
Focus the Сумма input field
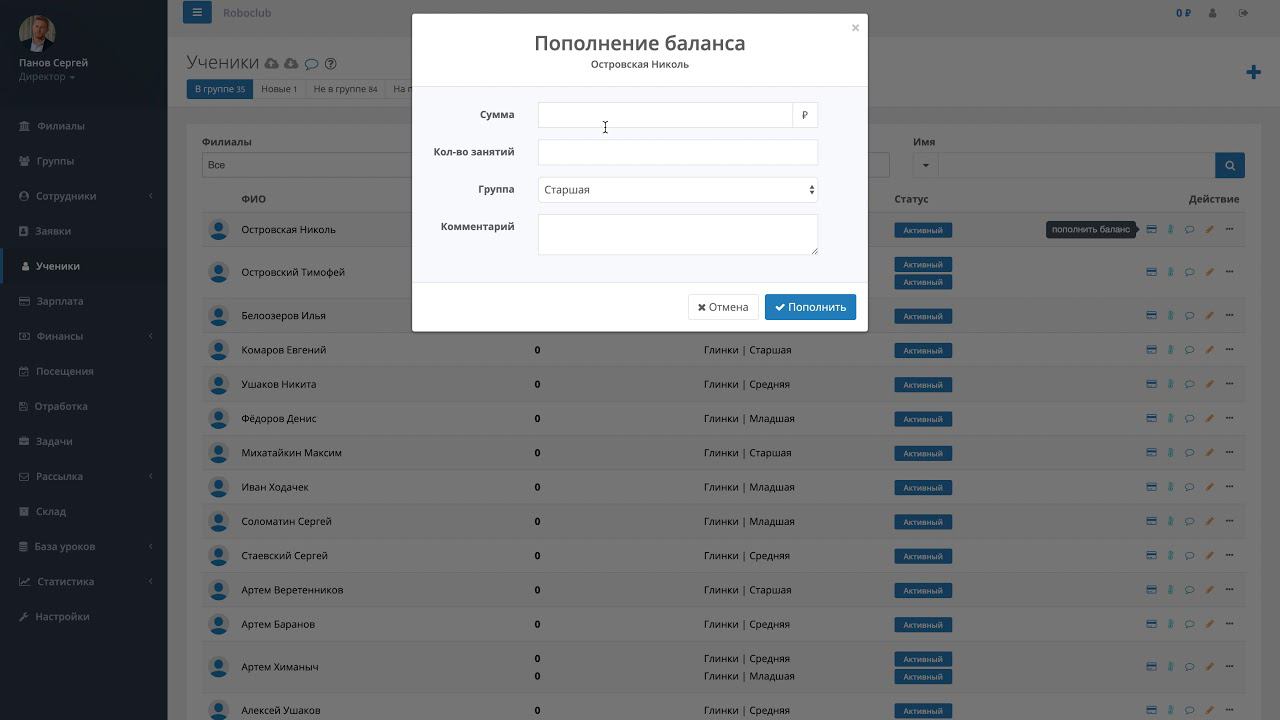pyautogui.click(x=665, y=115)
